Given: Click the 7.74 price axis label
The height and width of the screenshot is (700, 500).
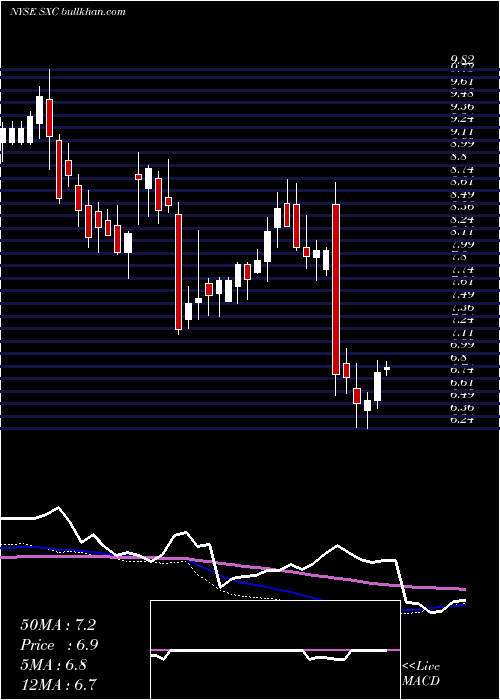Looking at the screenshot, I should click(x=462, y=270).
